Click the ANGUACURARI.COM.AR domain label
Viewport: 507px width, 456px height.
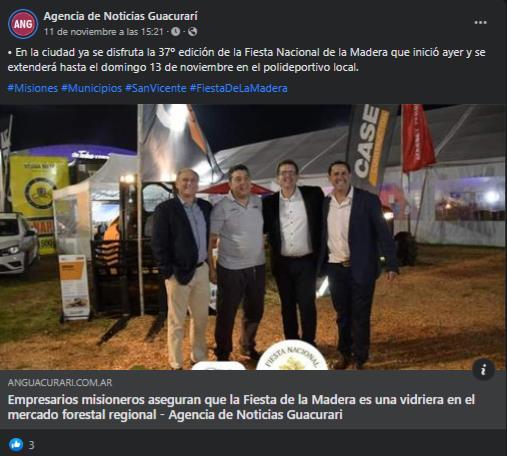(x=60, y=383)
